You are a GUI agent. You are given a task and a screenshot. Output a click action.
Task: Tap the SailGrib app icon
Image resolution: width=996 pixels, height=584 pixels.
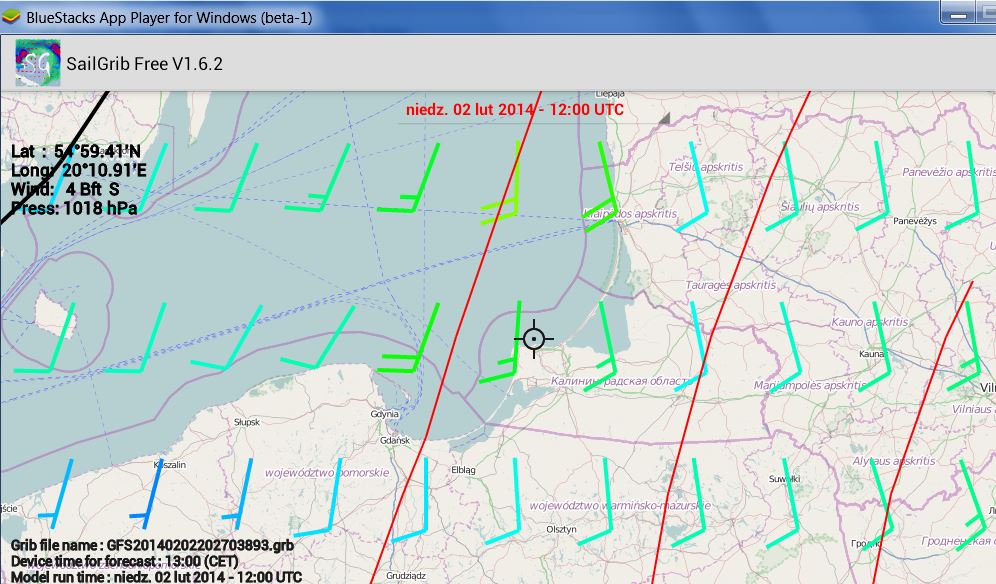click(37, 63)
